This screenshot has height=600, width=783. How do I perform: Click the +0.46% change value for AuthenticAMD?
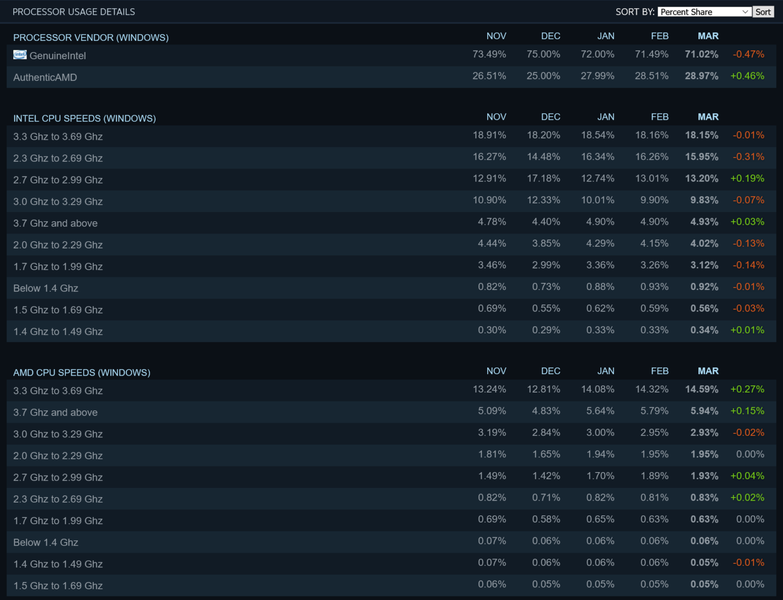[x=747, y=76]
